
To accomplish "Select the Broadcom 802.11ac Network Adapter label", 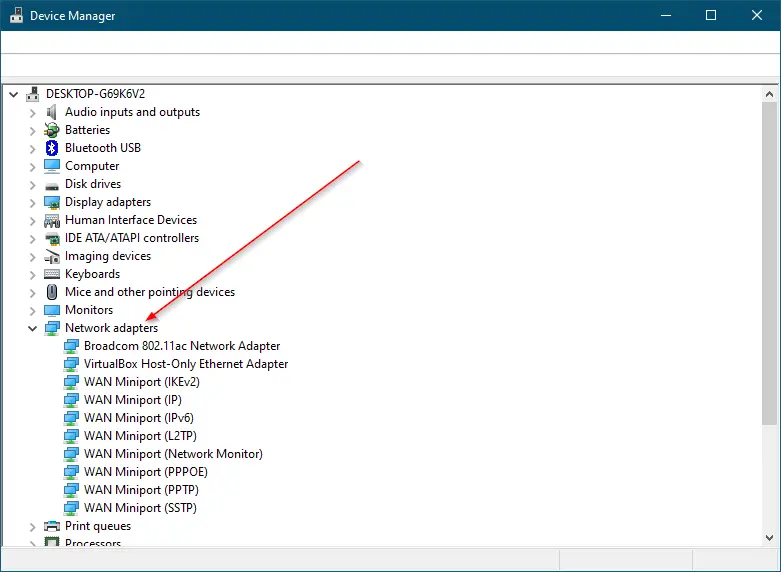I will click(x=182, y=346).
